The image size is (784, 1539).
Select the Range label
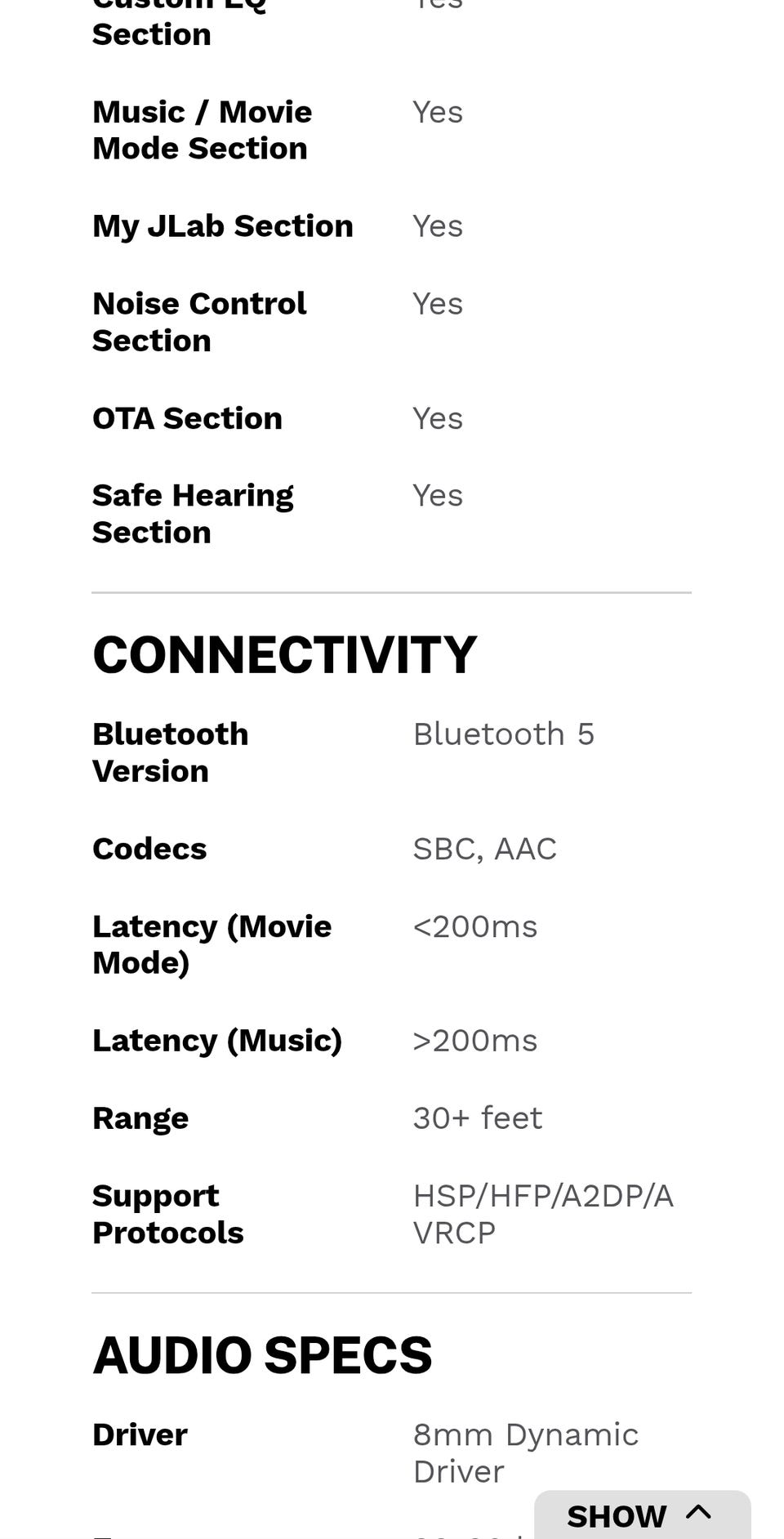pos(140,1118)
